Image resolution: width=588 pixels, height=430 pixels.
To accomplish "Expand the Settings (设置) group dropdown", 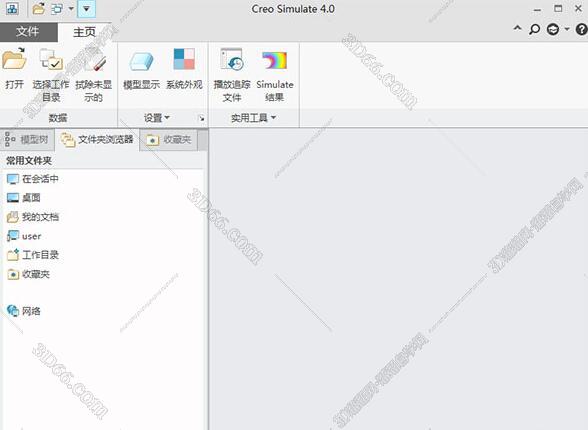I will (157, 118).
